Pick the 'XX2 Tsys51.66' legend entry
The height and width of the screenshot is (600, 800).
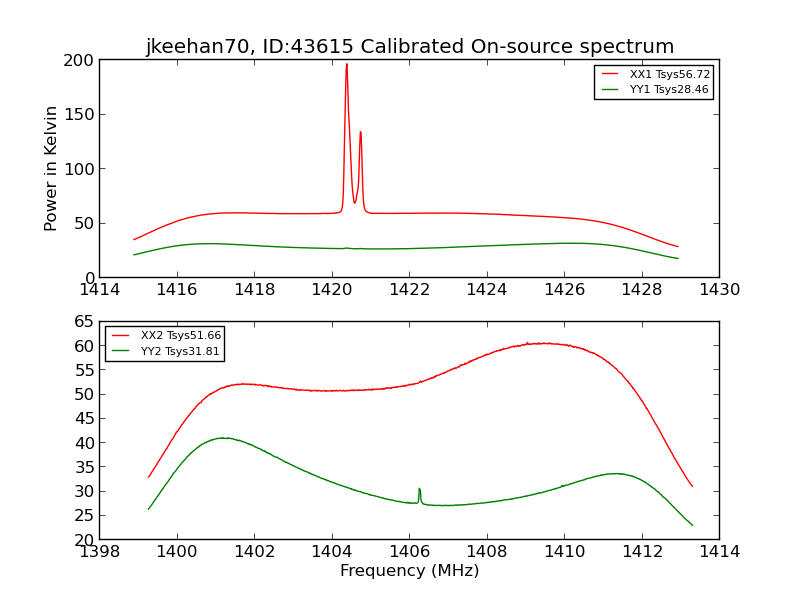tap(180, 336)
